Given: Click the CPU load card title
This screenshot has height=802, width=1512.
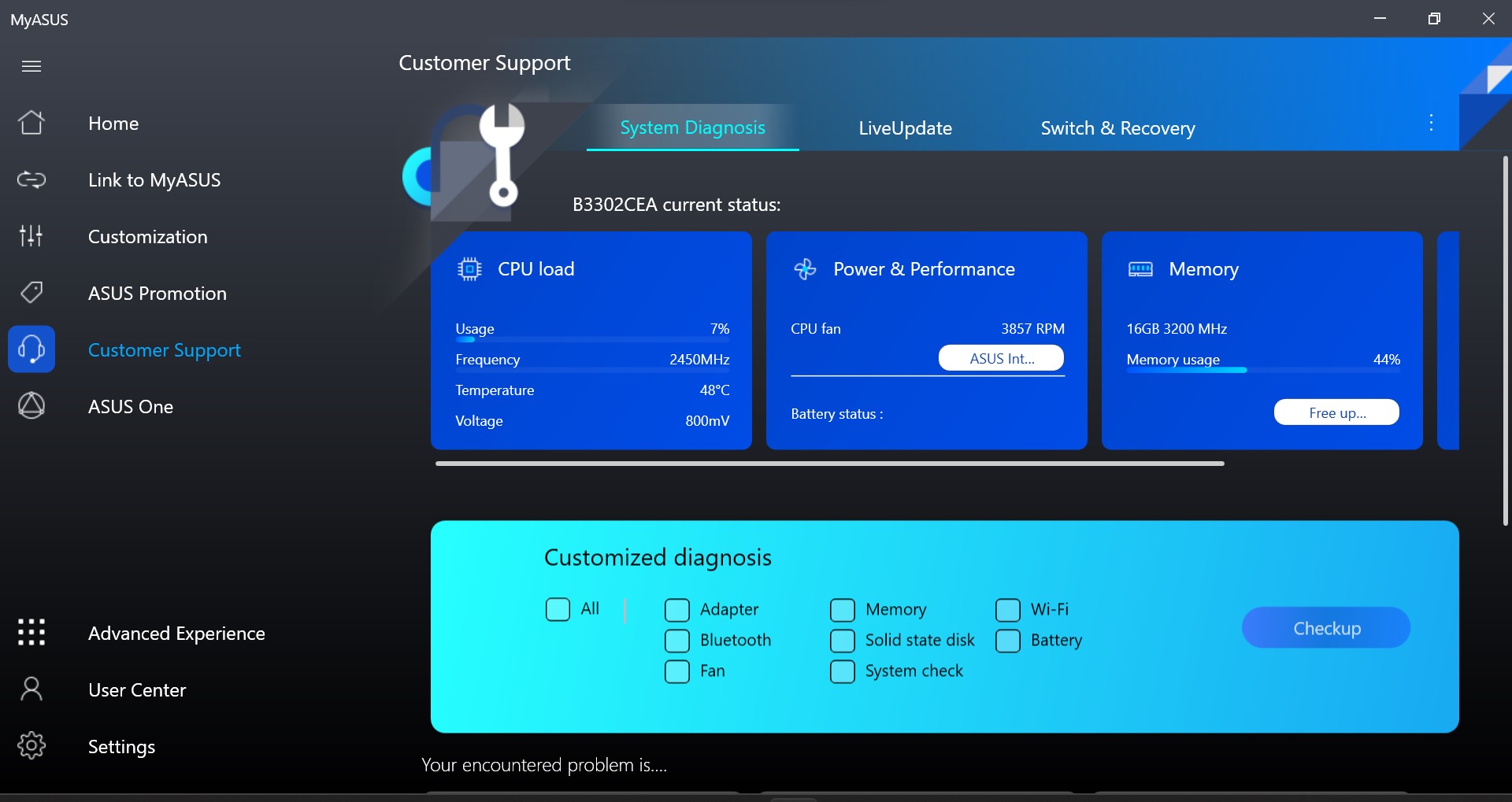Looking at the screenshot, I should [x=536, y=269].
